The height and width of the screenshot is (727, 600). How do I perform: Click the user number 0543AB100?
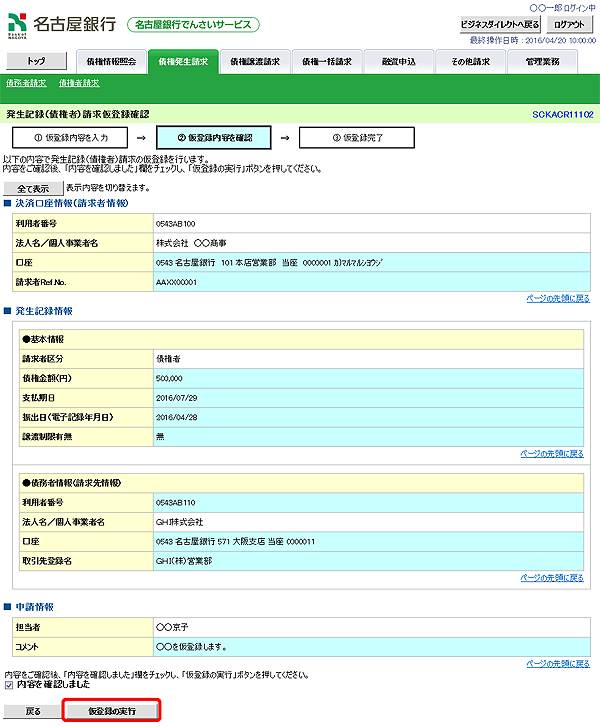(176, 224)
